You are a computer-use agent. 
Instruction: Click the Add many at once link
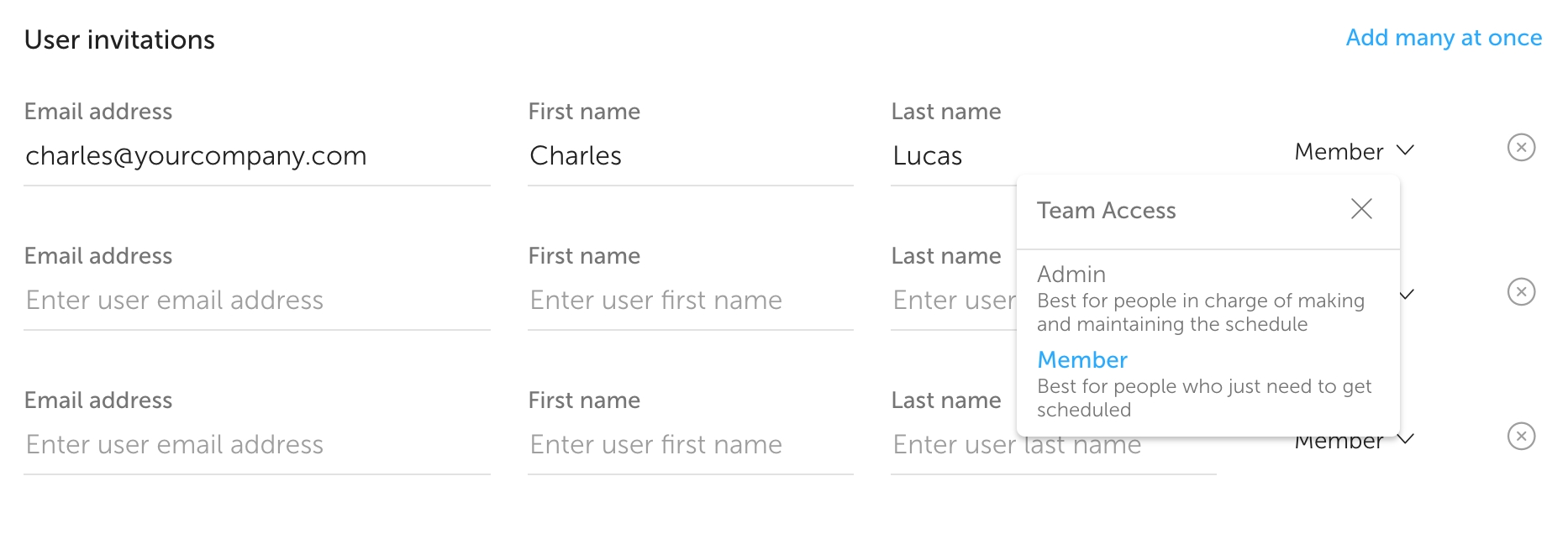[1444, 38]
